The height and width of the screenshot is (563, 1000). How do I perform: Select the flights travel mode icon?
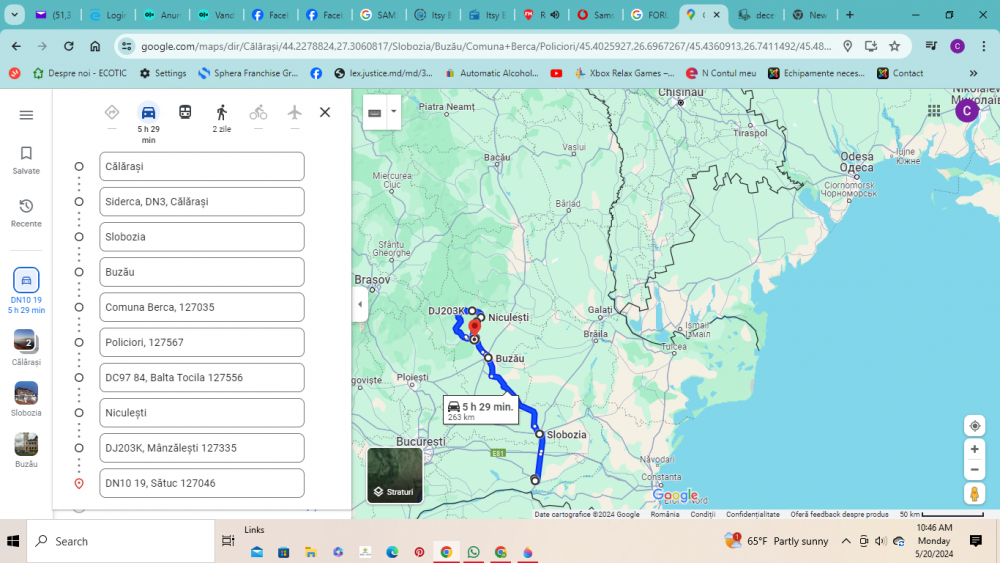[294, 113]
